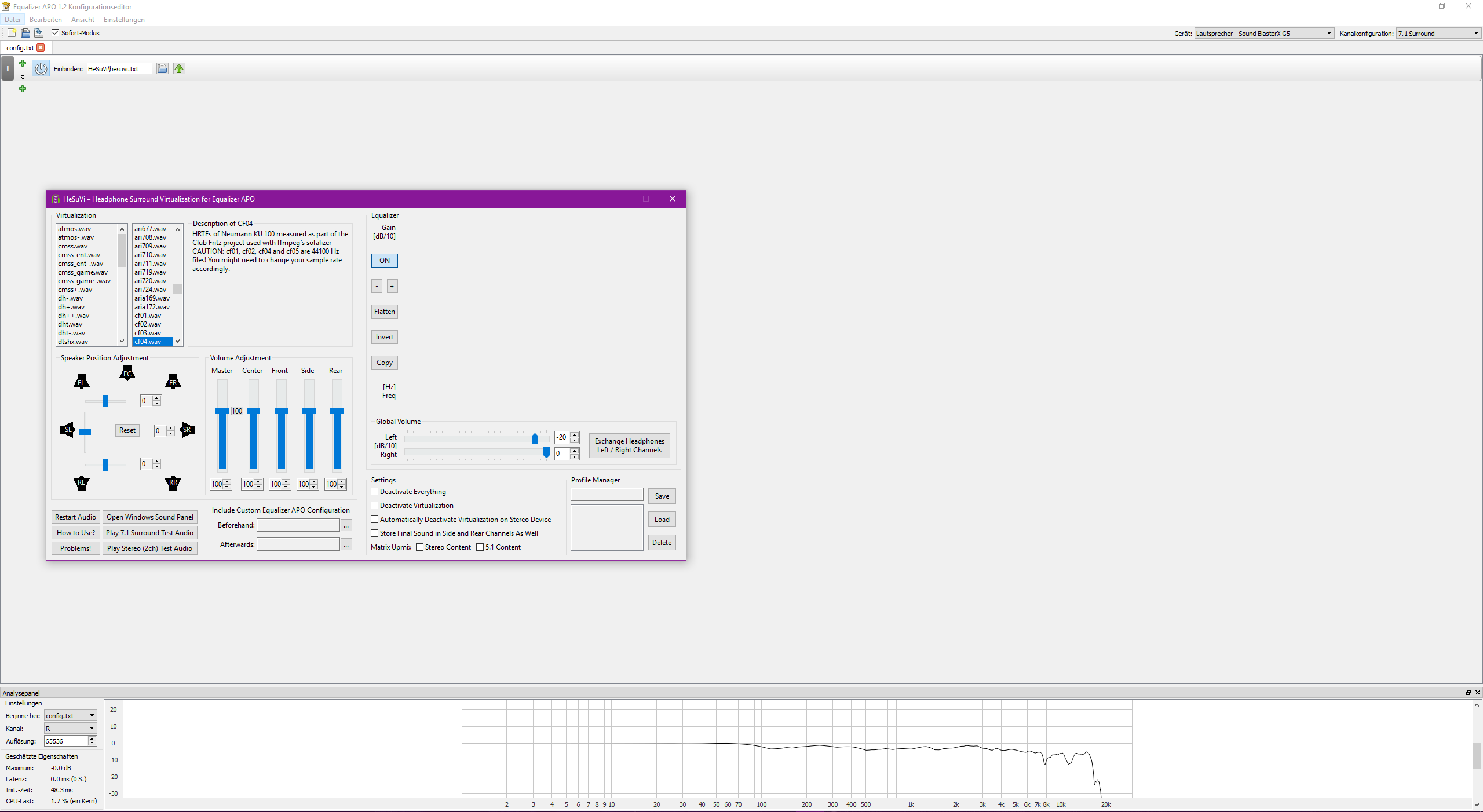Select cf02.wav in the virtualization list
1483x812 pixels.
click(x=148, y=324)
